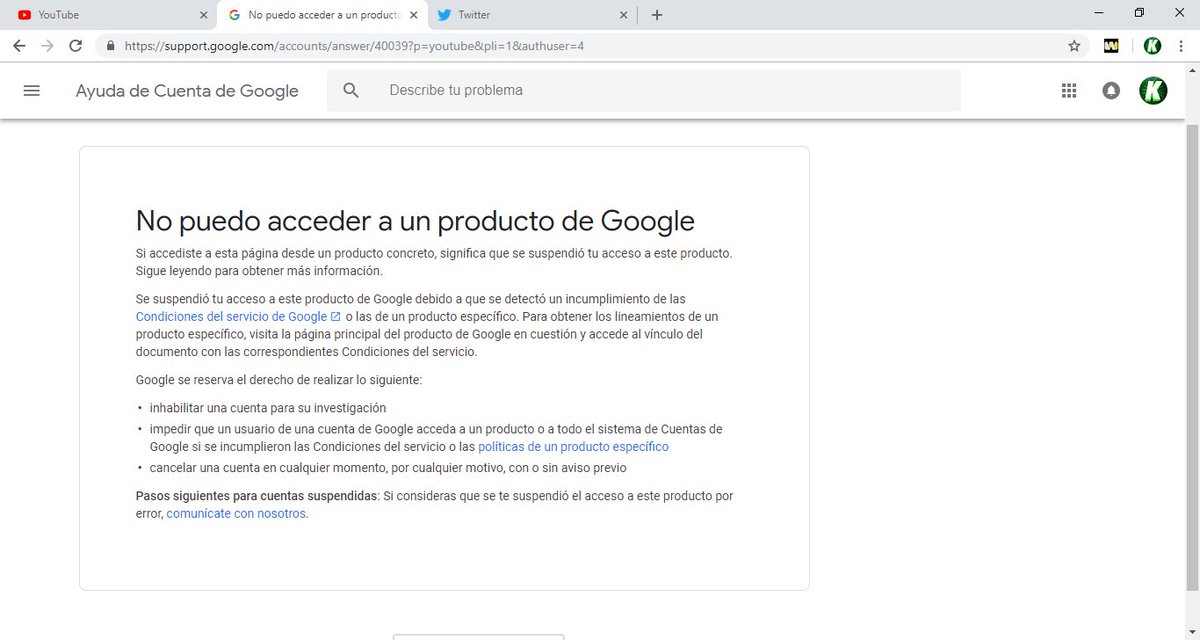
Task: Open the Google apps grid
Action: pyautogui.click(x=1069, y=90)
